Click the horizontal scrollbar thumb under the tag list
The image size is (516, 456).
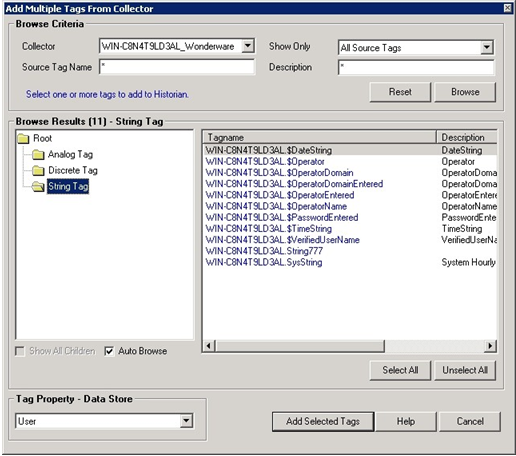tap(300, 346)
